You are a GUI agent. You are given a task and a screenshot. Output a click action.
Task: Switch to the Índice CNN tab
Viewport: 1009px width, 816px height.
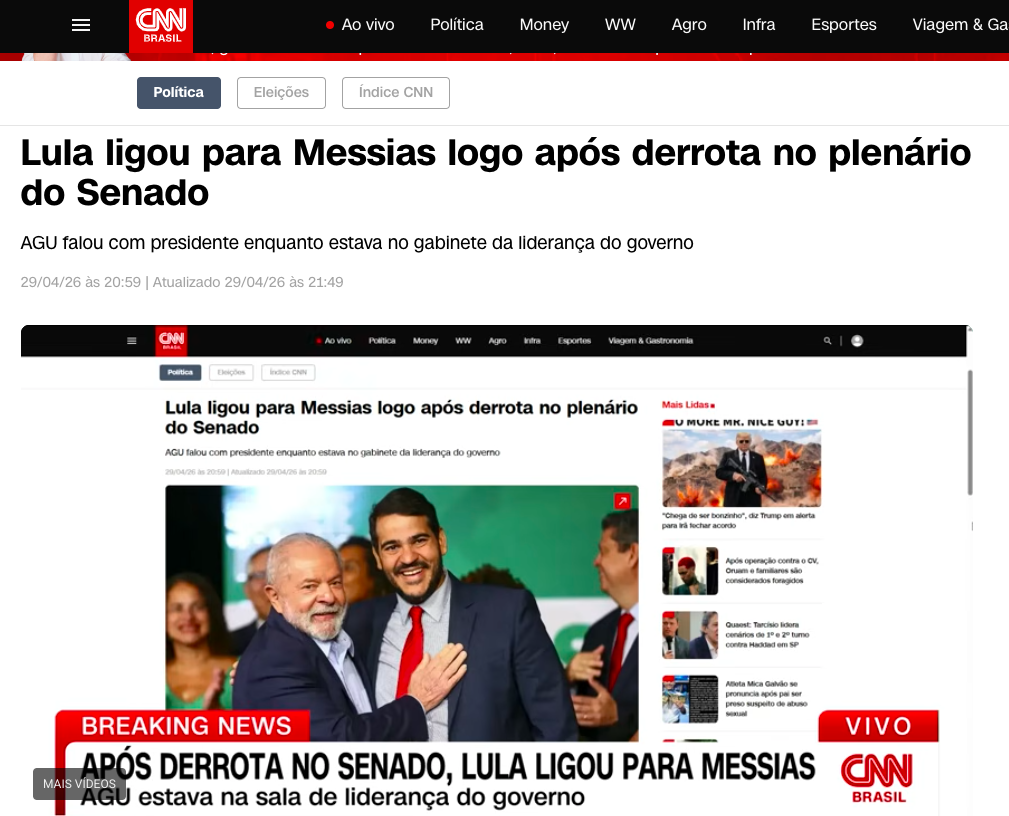396,93
